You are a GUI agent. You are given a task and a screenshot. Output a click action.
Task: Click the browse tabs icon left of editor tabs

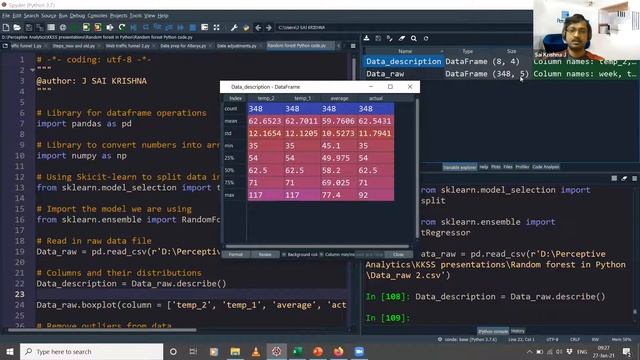(x=5, y=46)
